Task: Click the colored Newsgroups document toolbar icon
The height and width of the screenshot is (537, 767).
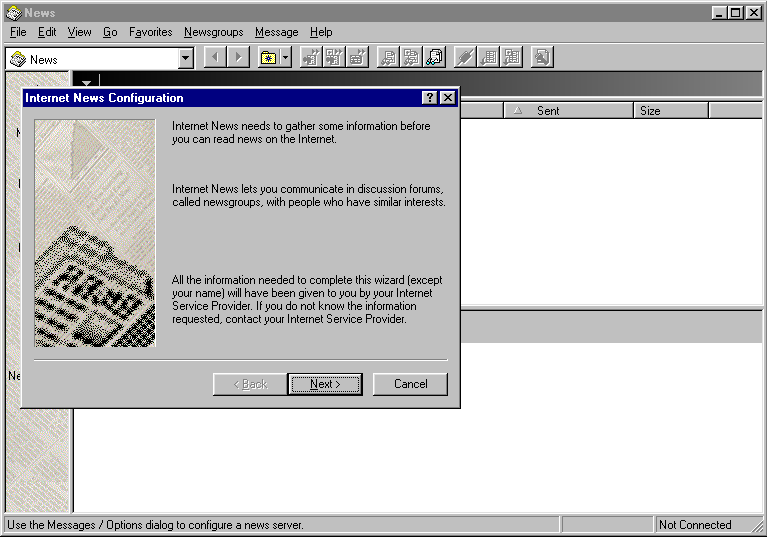Action: click(434, 57)
